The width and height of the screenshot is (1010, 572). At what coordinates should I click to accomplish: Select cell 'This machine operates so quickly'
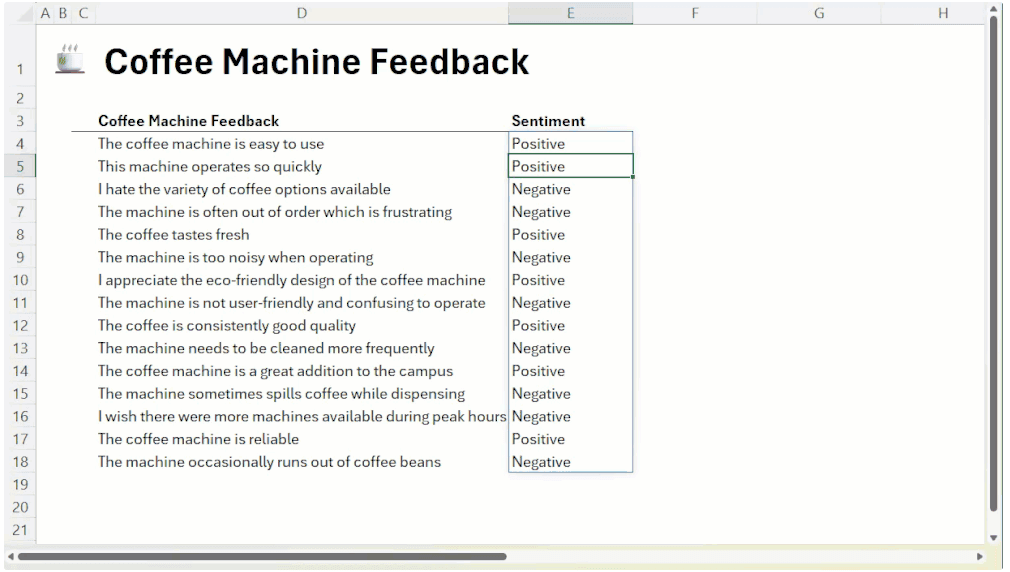[x=301, y=166]
